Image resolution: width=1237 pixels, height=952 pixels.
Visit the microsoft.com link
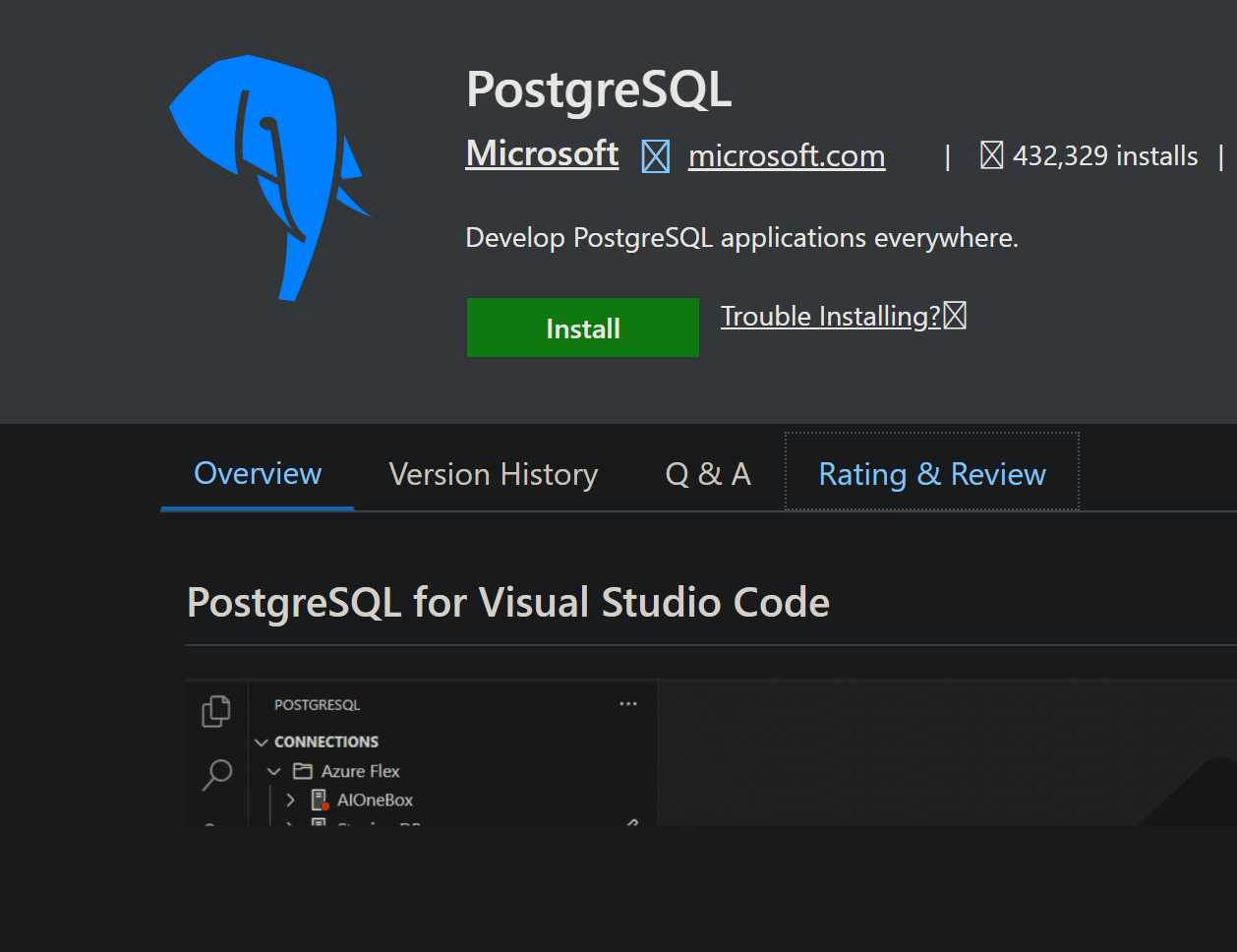point(787,155)
